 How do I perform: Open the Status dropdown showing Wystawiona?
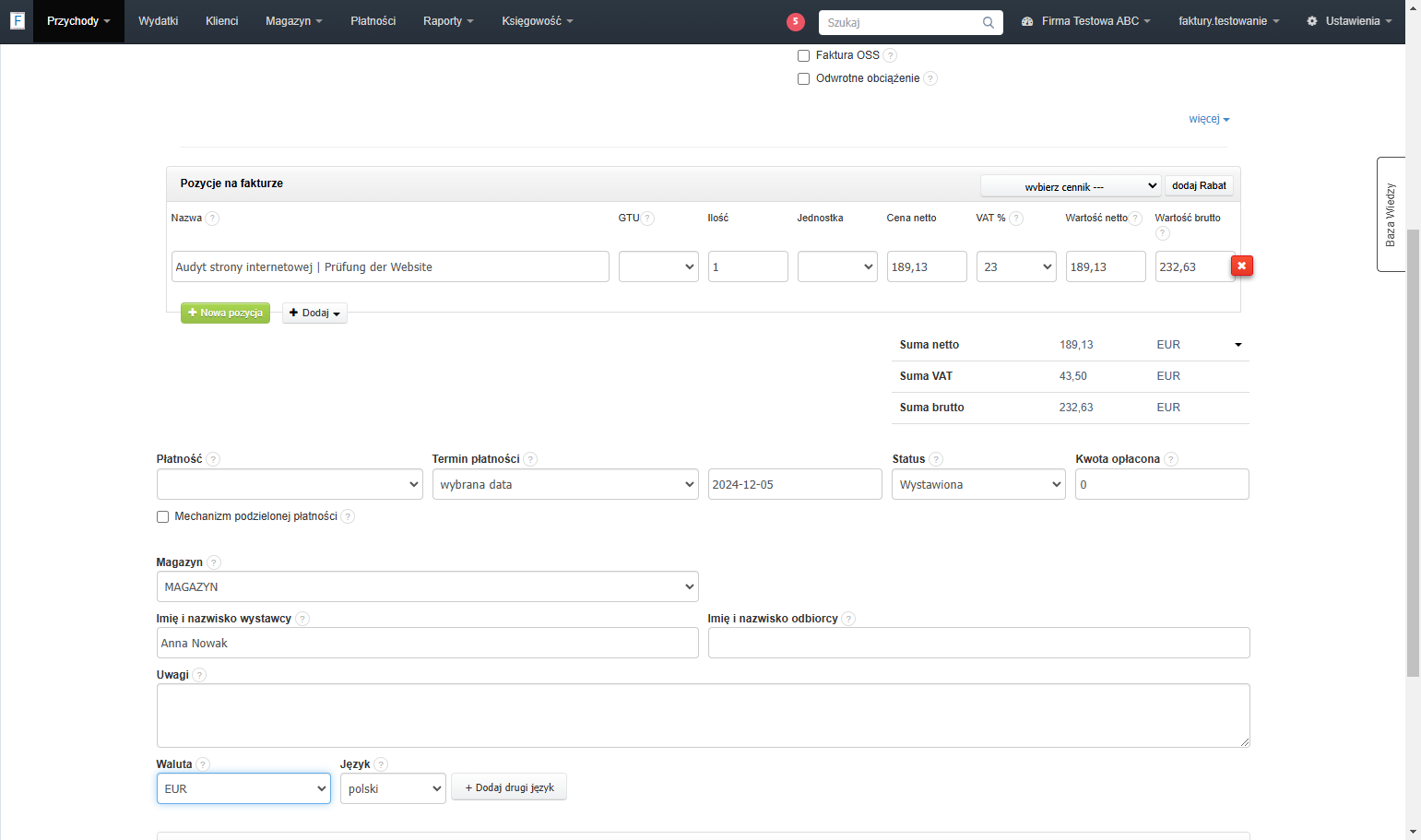point(978,484)
